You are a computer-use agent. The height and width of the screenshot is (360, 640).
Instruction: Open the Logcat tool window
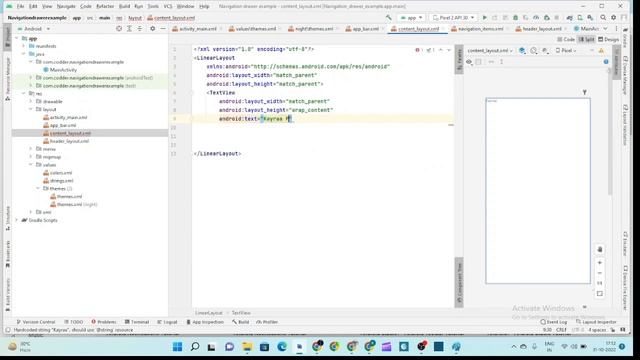167,322
